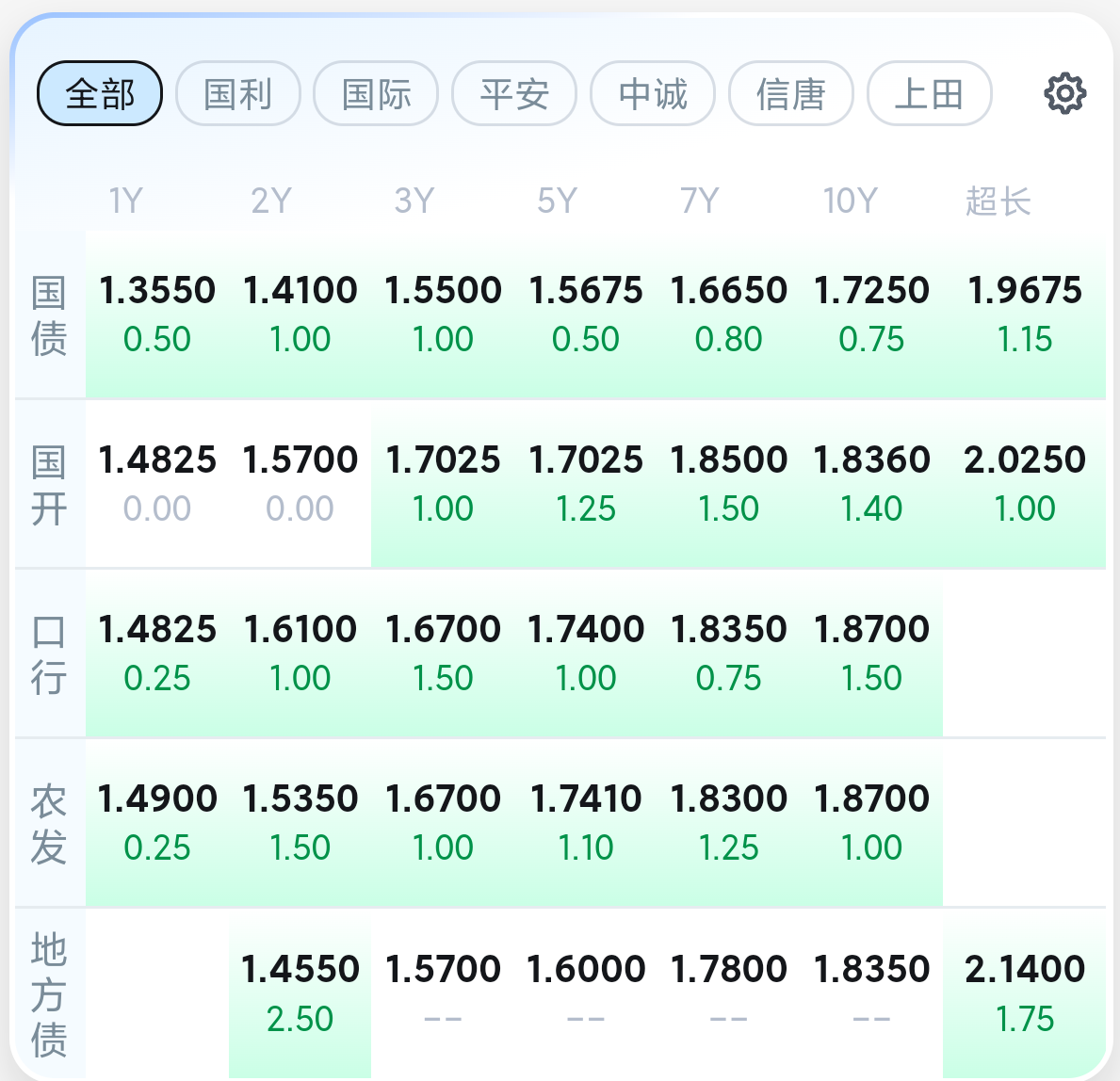Click the 超长 column header
The image size is (1120, 1081).
coord(998,201)
